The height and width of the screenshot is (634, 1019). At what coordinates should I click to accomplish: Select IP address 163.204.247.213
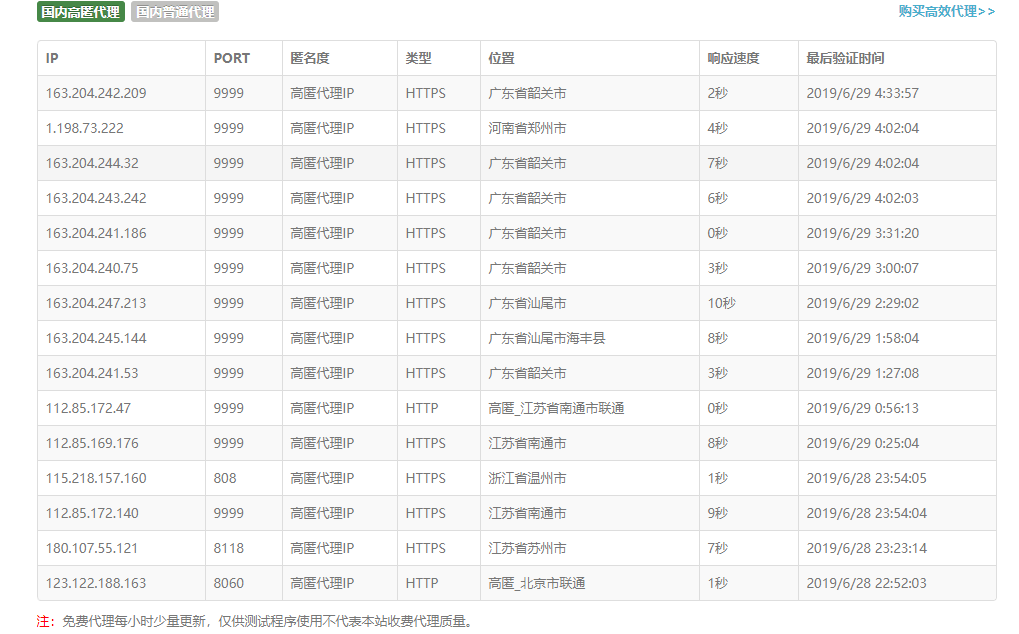(96, 304)
